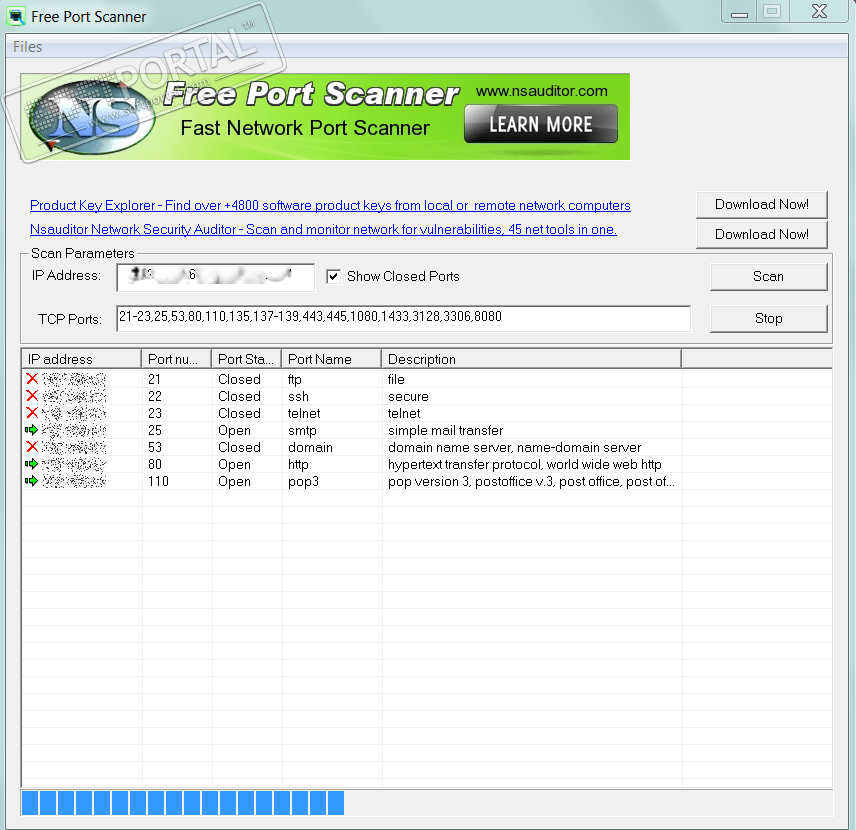Click the 'Closed' status of port 21

(x=239, y=380)
